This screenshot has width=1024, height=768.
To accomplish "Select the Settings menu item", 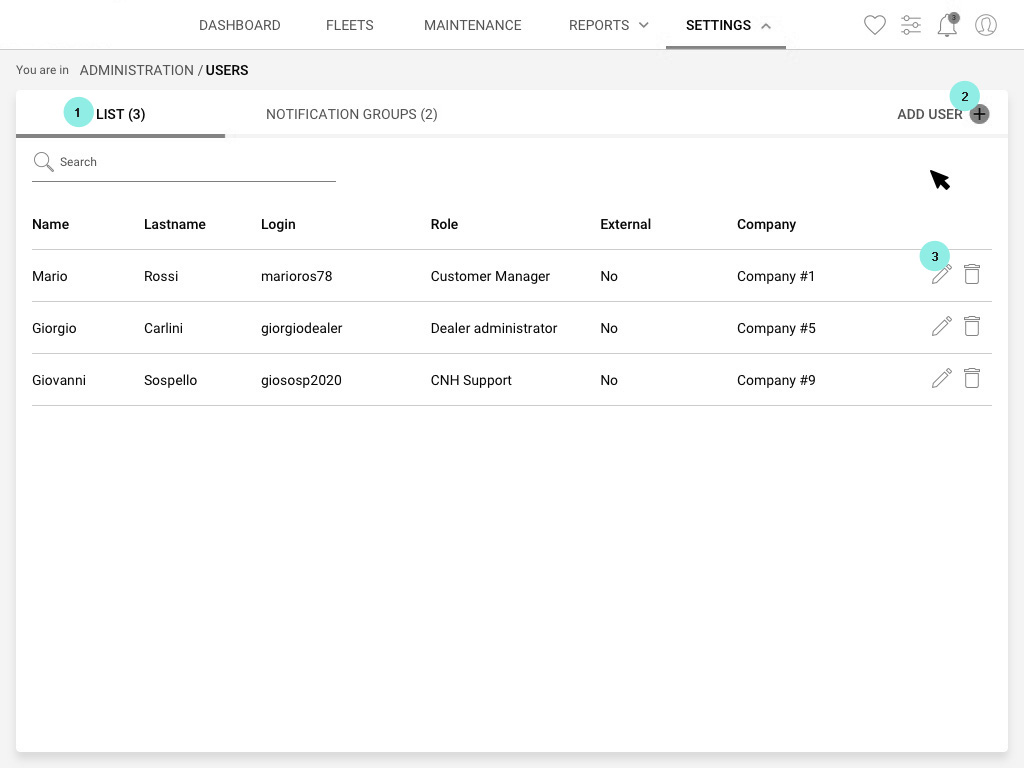I will [718, 25].
